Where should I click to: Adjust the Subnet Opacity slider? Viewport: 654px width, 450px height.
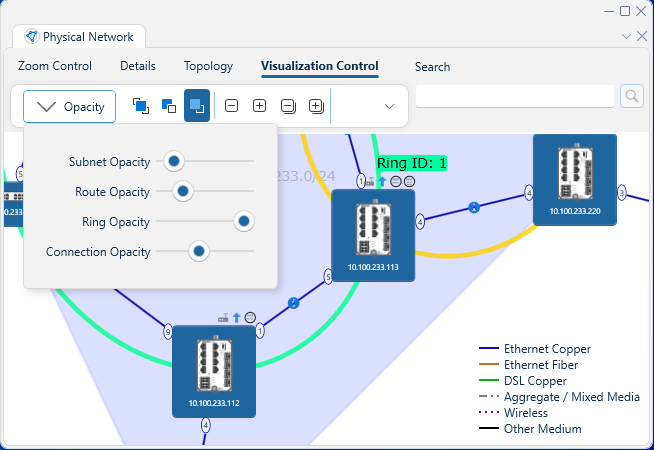(x=174, y=161)
